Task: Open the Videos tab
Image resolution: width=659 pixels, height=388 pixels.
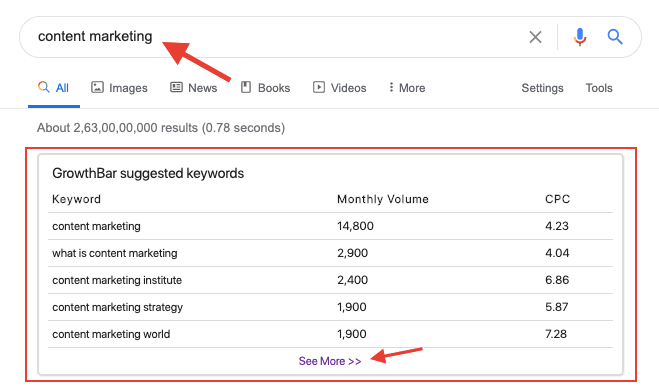Action: 340,88
